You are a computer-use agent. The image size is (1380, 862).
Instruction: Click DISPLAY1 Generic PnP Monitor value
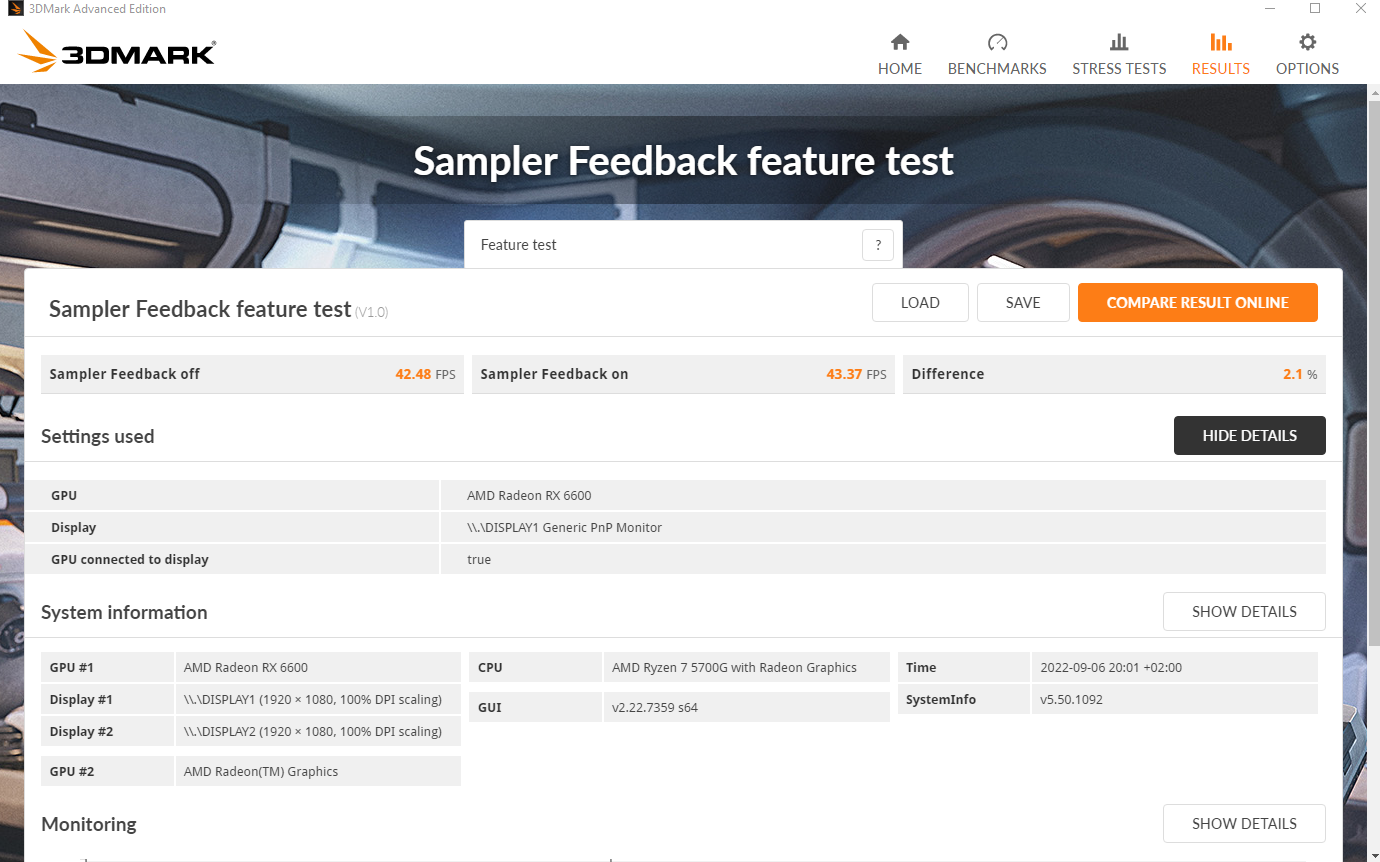(564, 527)
